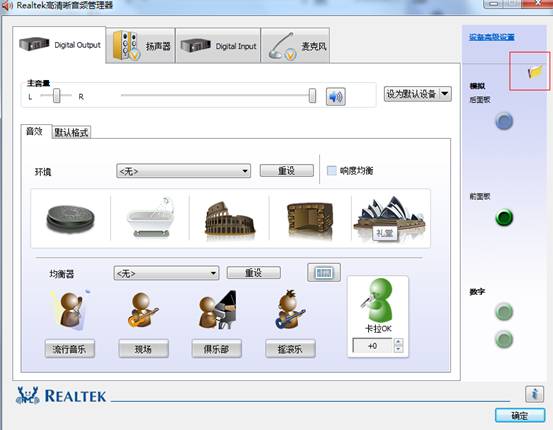Select the bathroom bathtub environment icon
Screen dimensions: 553x430
tap(151, 218)
